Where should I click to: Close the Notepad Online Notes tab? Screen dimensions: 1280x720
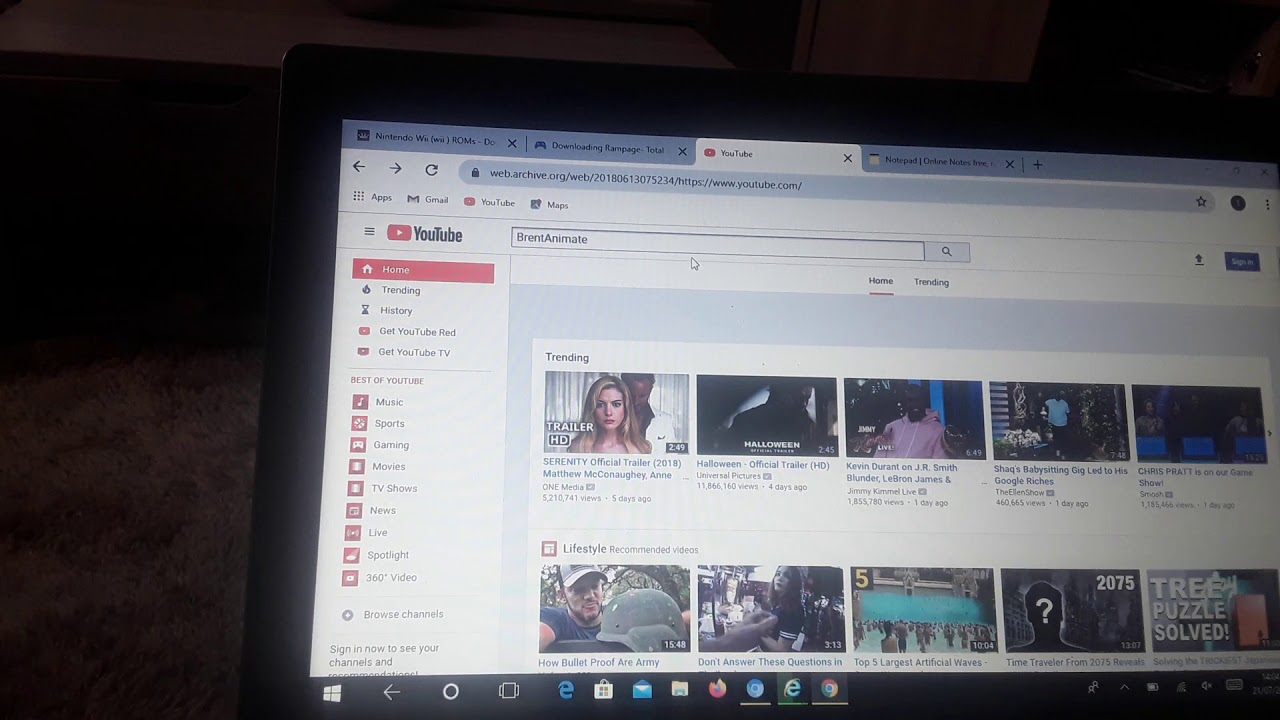coord(1009,164)
